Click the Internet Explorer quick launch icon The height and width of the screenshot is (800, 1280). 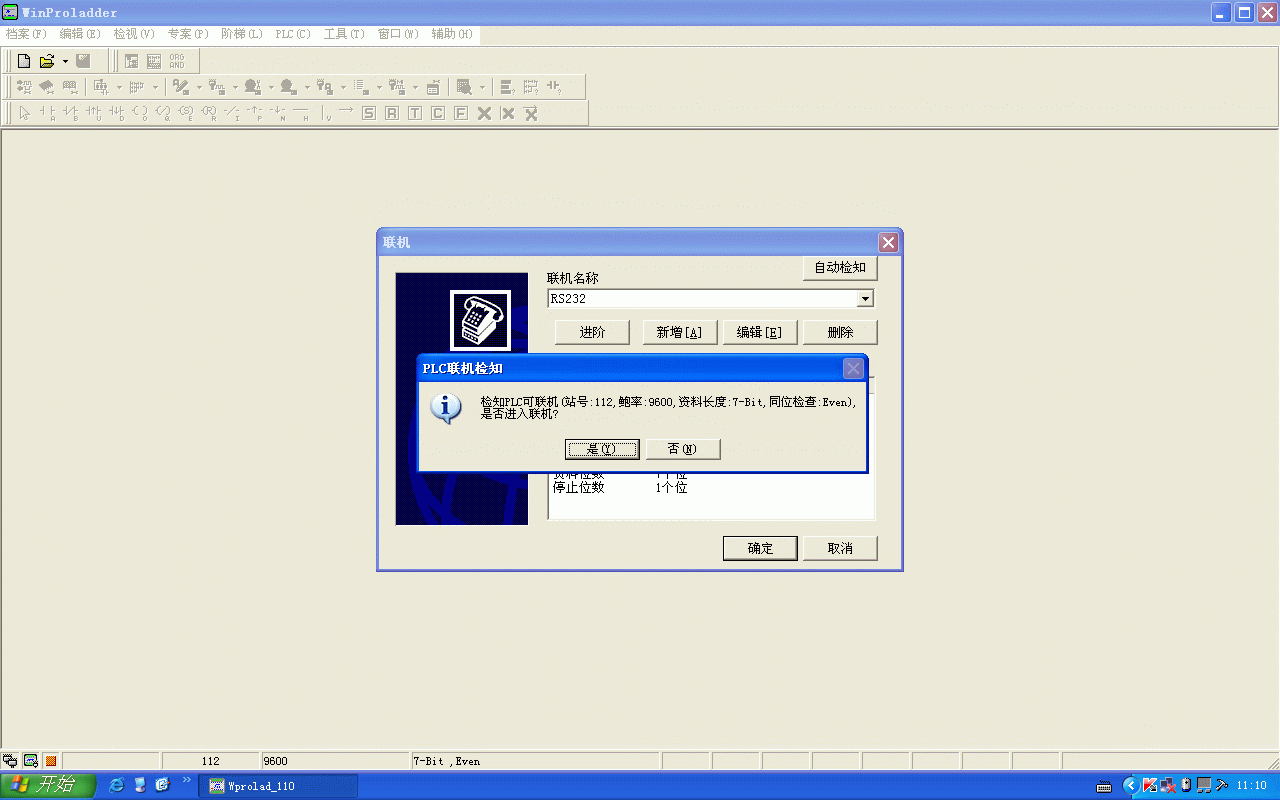117,785
